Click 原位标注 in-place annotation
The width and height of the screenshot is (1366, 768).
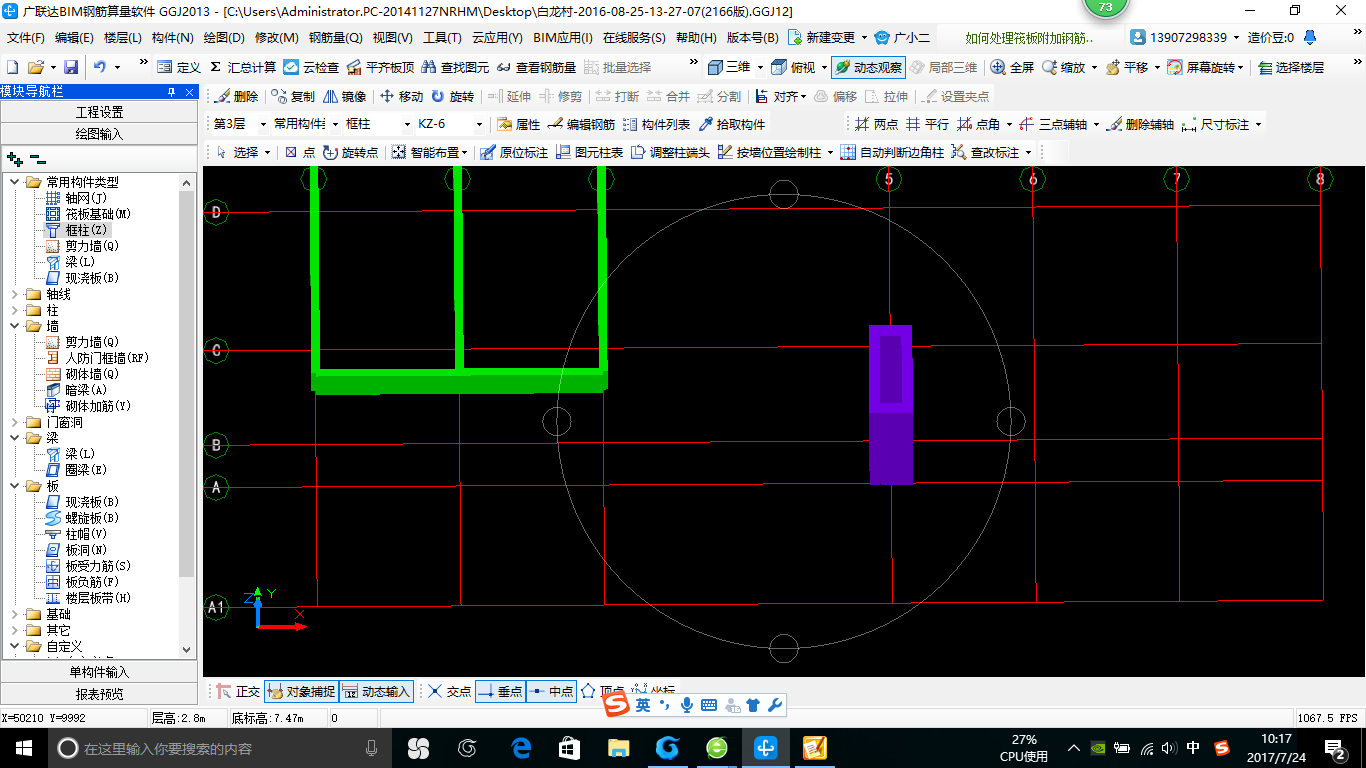[x=514, y=152]
